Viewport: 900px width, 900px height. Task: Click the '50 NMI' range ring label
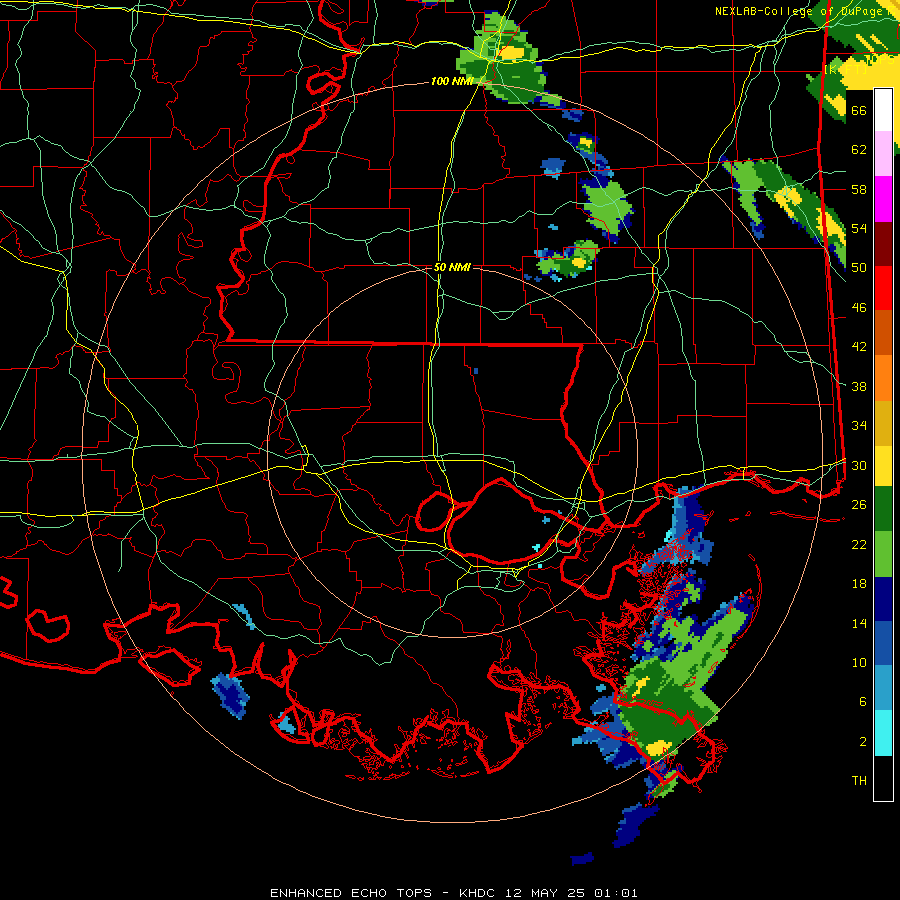452,267
